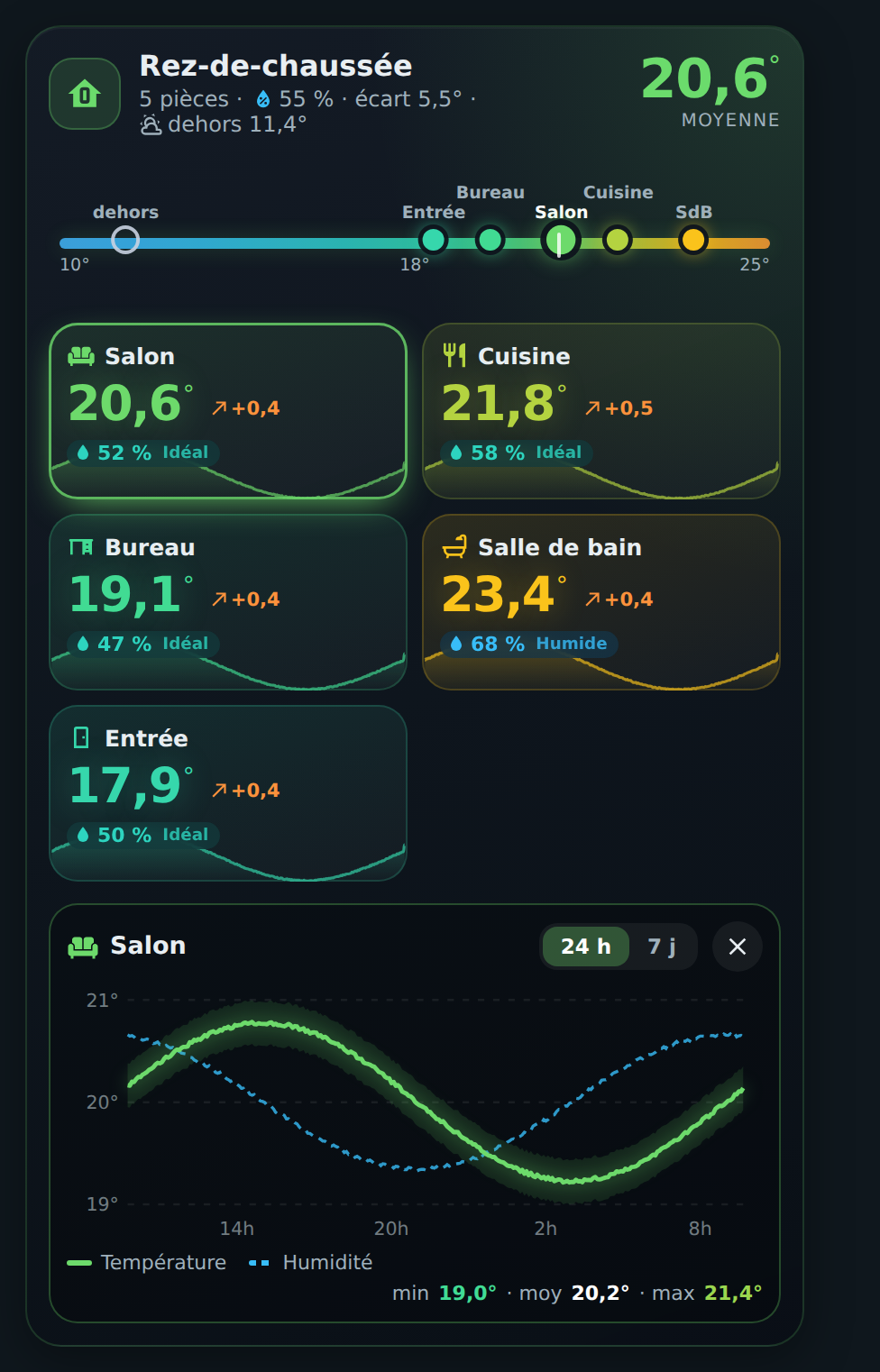Click the écart 5,5° text in header
The image size is (880, 1372).
pos(408,99)
